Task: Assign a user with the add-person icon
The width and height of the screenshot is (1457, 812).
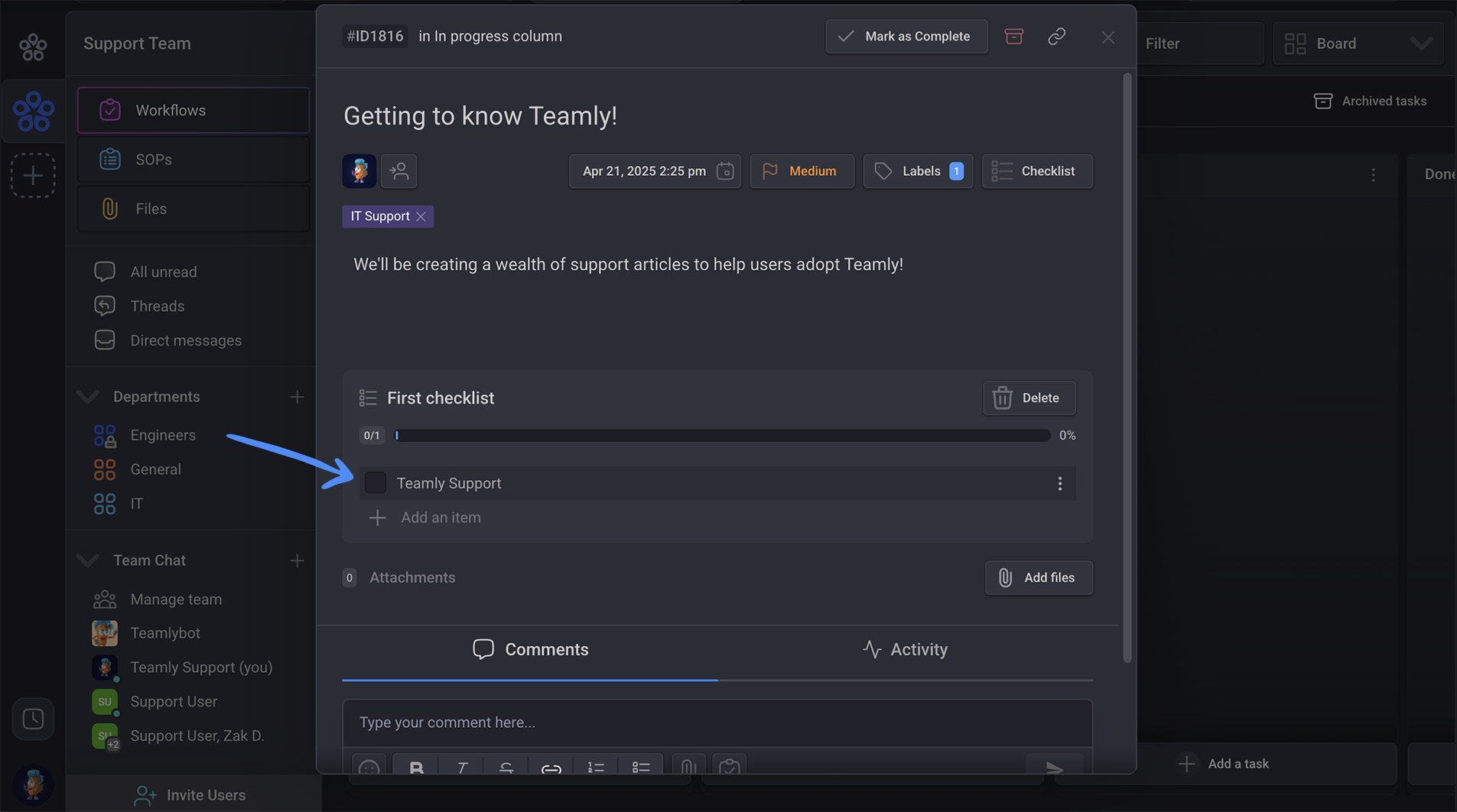Action: click(398, 171)
